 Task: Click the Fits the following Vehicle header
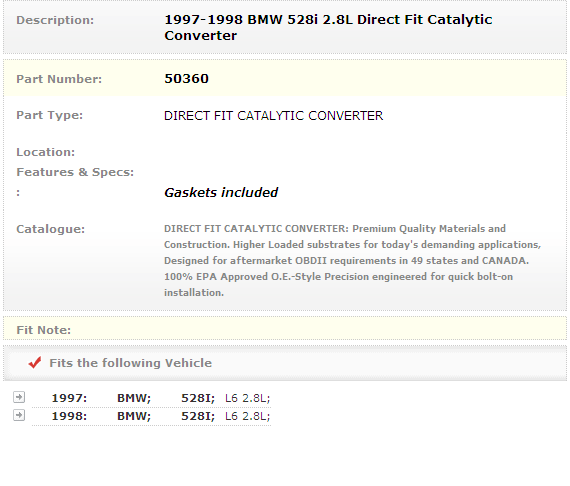(x=131, y=363)
